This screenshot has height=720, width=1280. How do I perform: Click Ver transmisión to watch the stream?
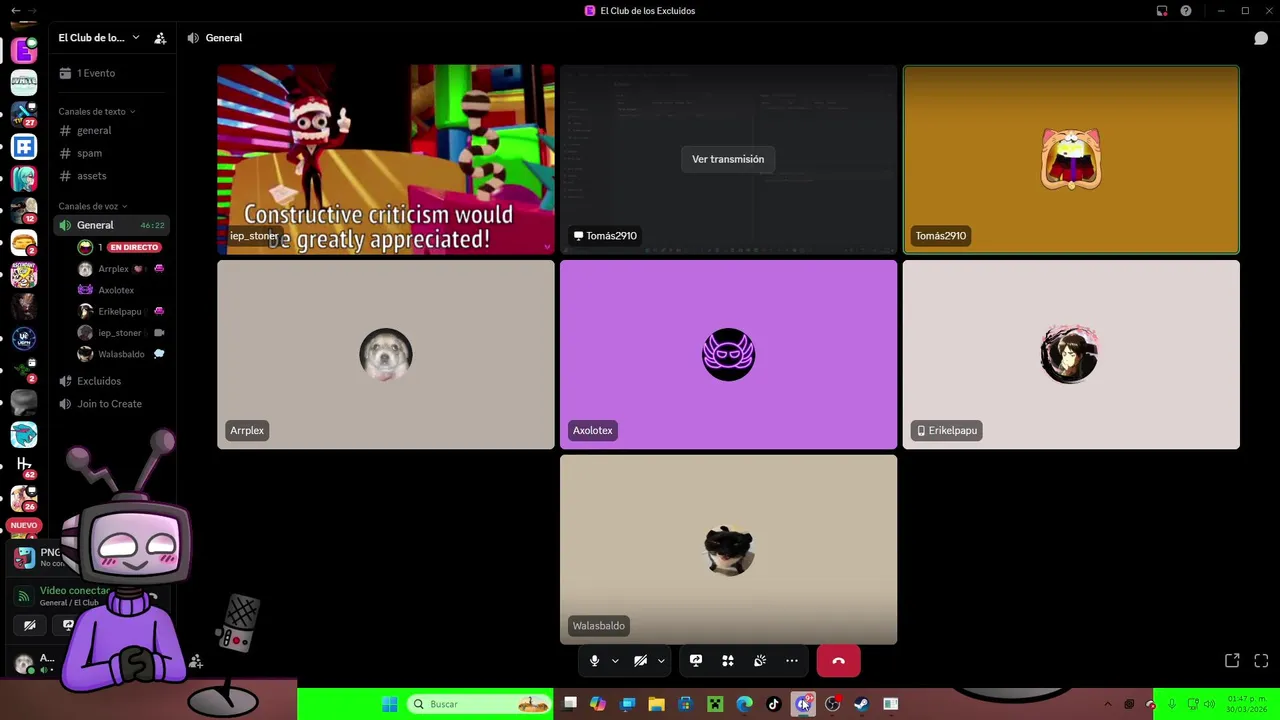(728, 159)
